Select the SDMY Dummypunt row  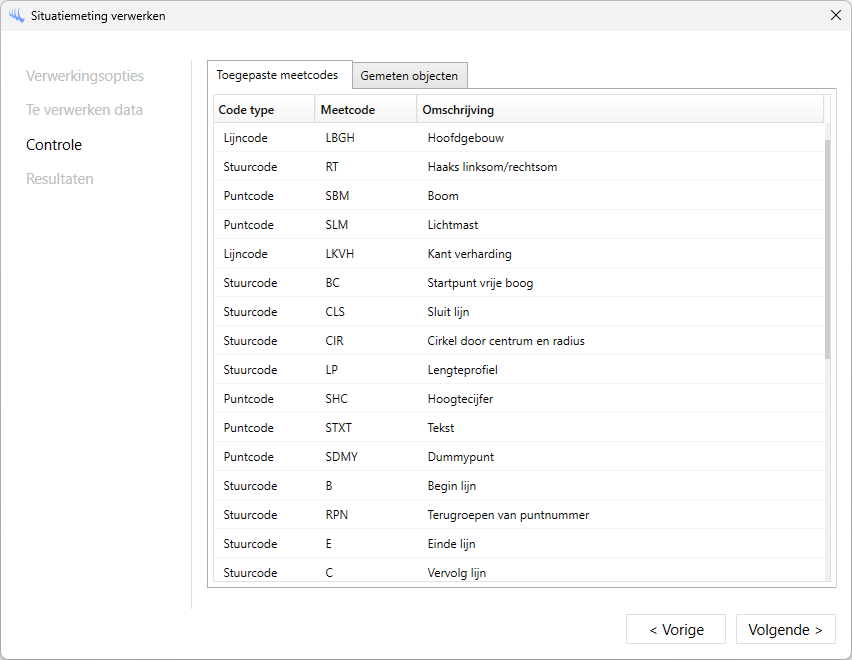point(518,457)
